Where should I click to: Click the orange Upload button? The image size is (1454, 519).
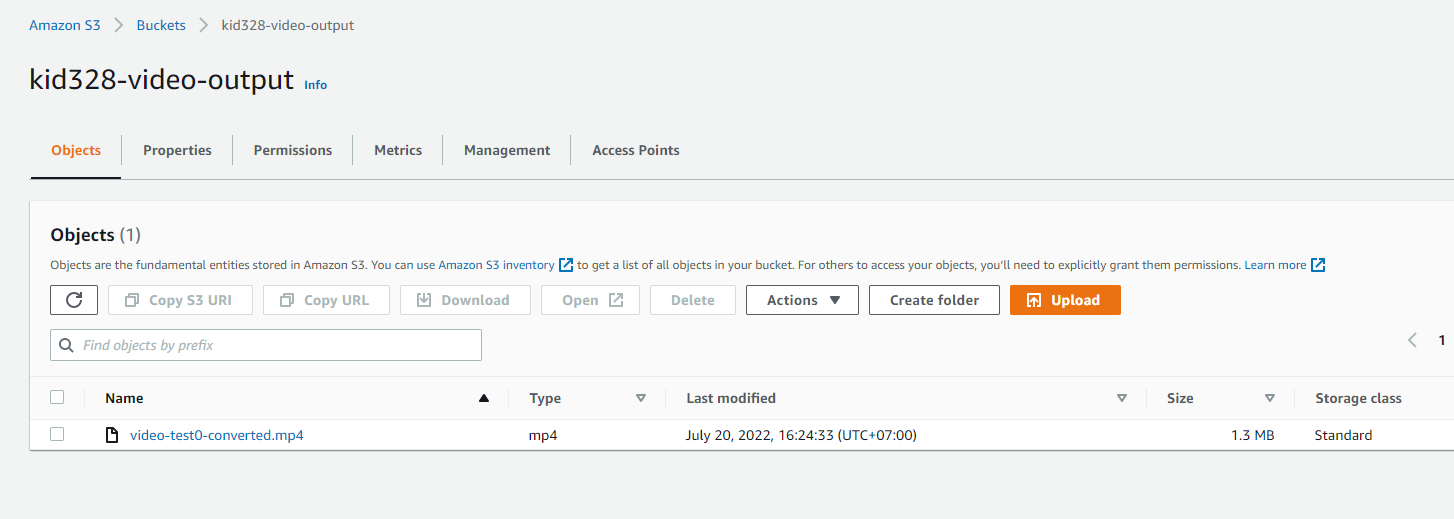(1065, 300)
